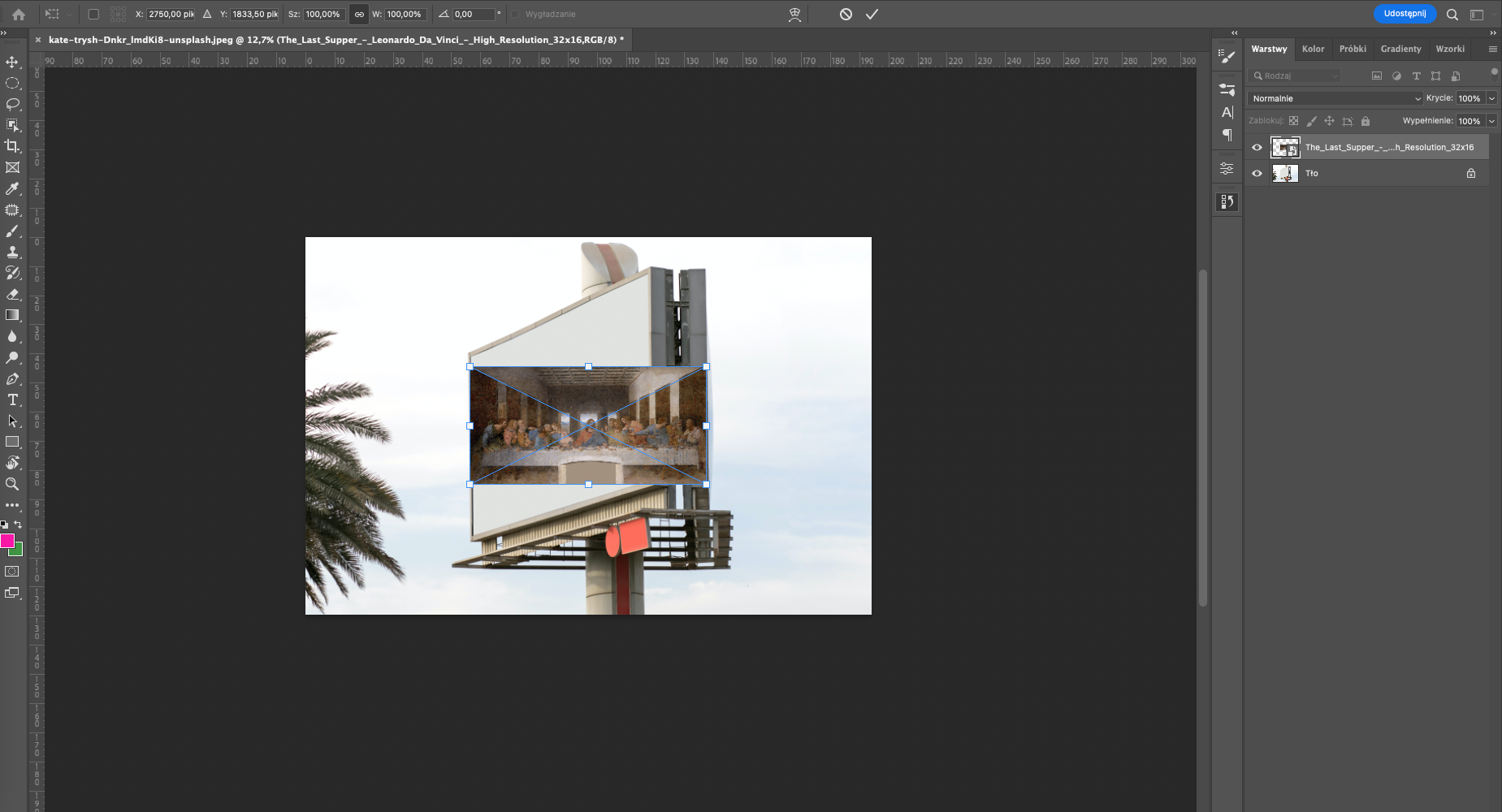Select the Path Selection tool
This screenshot has width=1502, height=812.
(12, 421)
